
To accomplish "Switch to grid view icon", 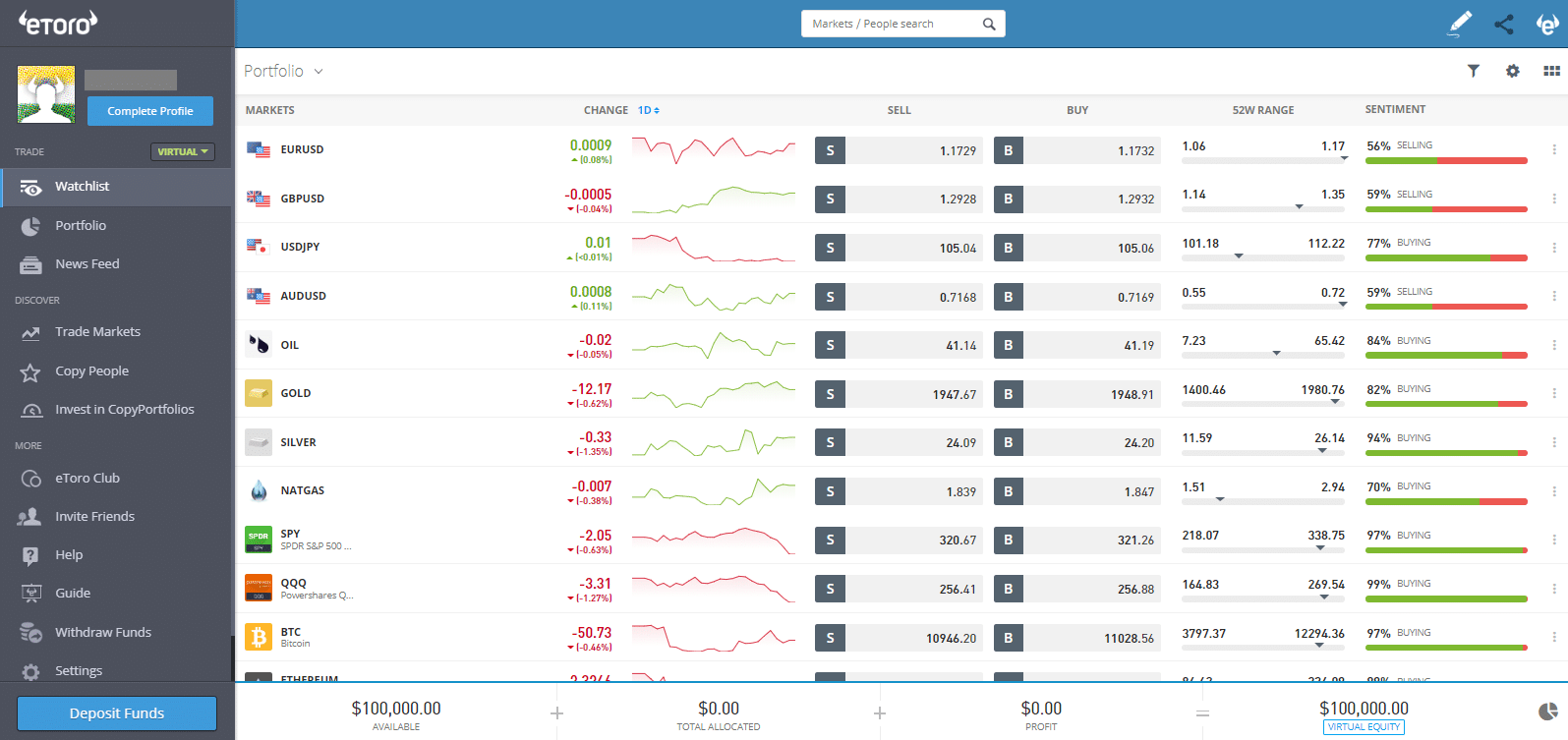I will click(x=1551, y=71).
